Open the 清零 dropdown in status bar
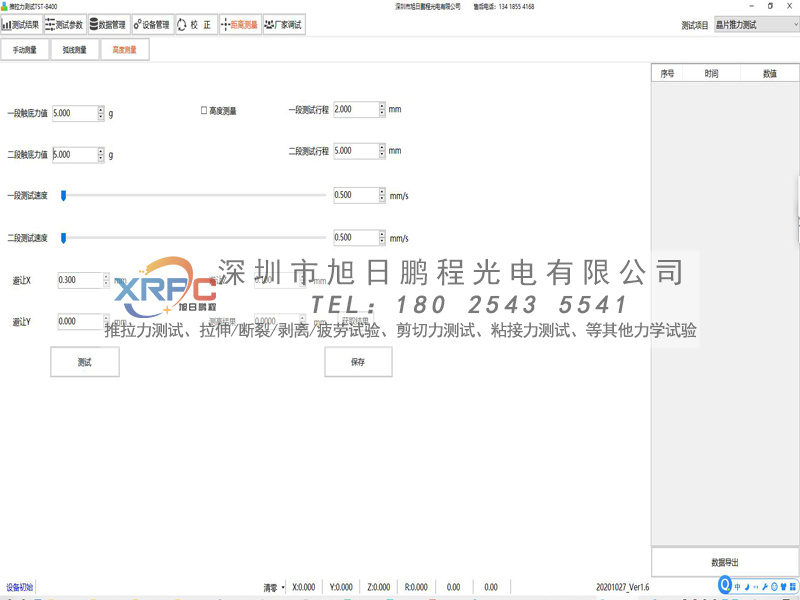The height and width of the screenshot is (600, 800). (274, 587)
